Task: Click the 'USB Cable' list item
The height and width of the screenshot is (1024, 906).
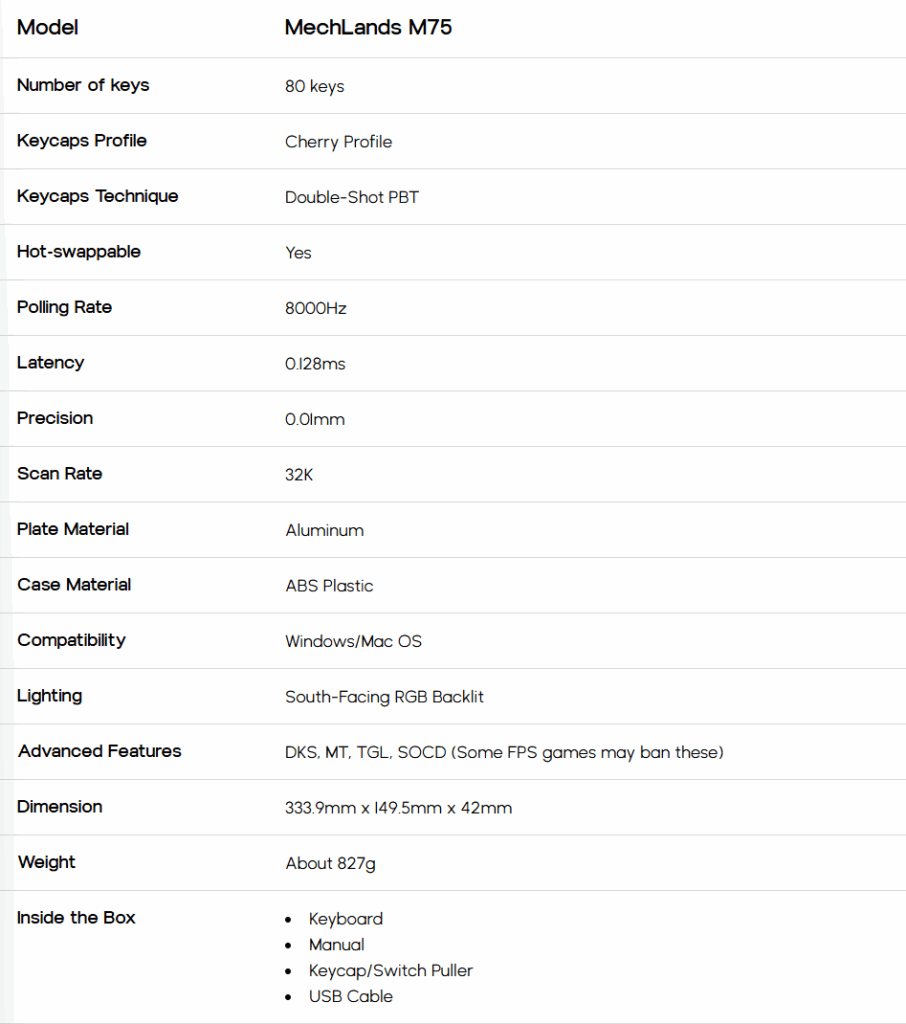Action: click(351, 997)
